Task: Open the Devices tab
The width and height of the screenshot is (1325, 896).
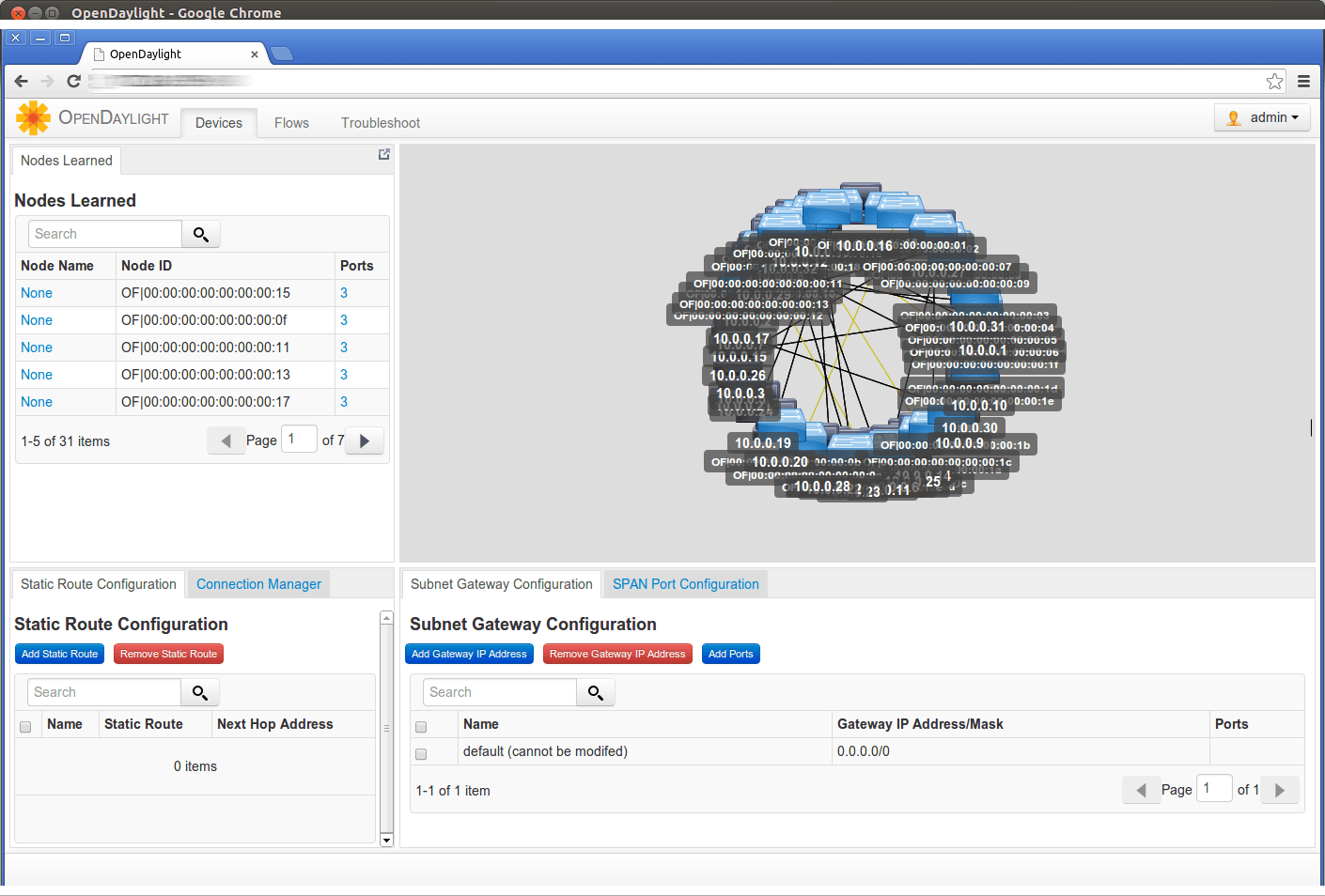Action: pyautogui.click(x=219, y=123)
